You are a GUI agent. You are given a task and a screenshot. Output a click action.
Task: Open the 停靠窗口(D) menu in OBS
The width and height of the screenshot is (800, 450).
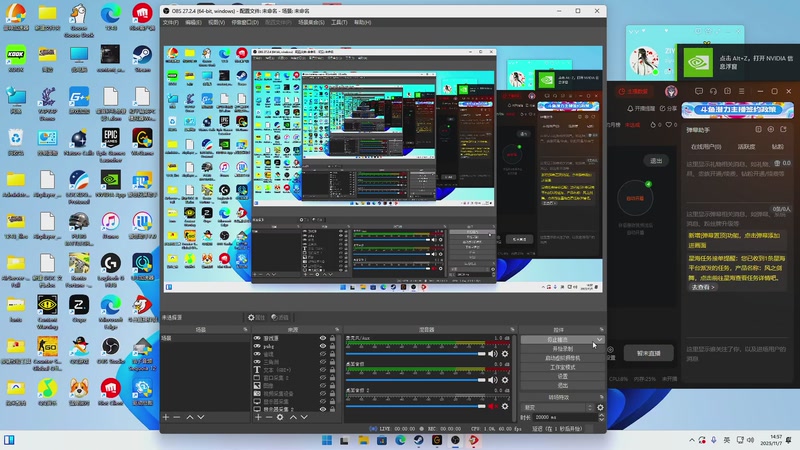tap(245, 22)
